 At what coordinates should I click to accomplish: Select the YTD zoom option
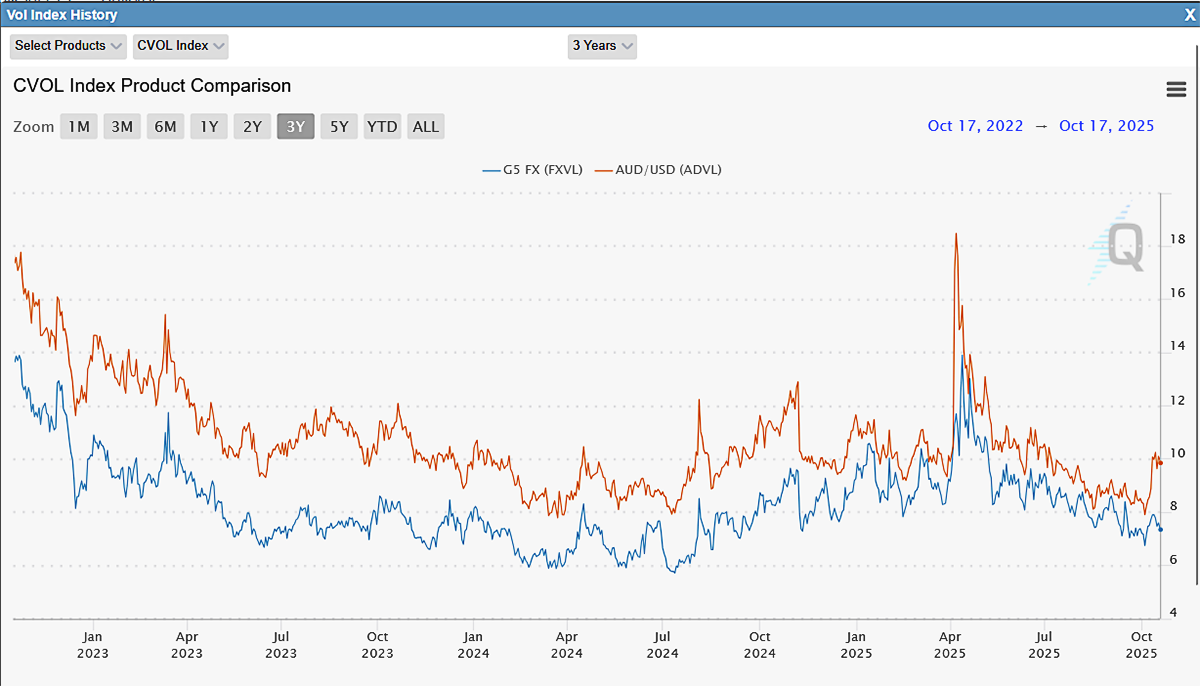coord(381,126)
